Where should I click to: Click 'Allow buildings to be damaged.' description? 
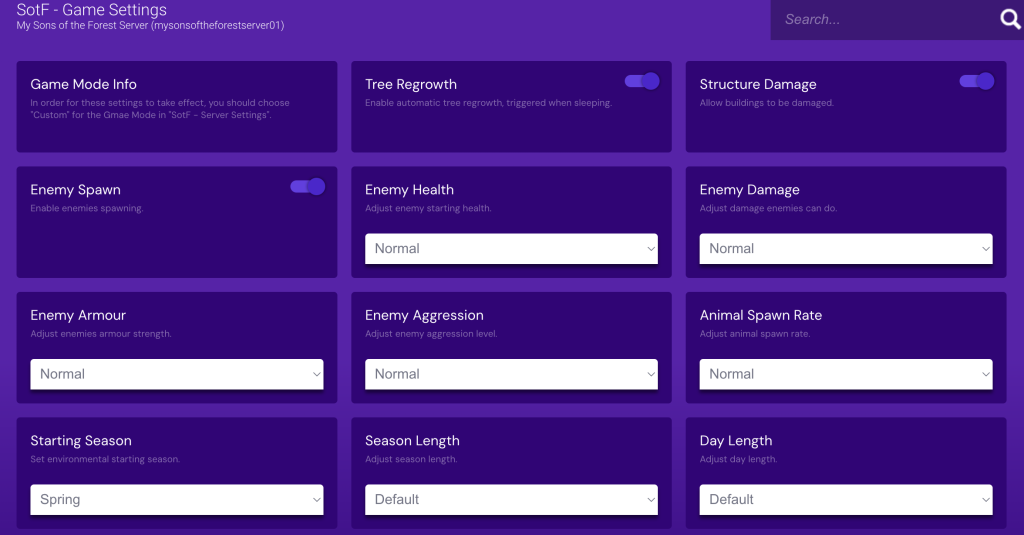click(x=767, y=103)
